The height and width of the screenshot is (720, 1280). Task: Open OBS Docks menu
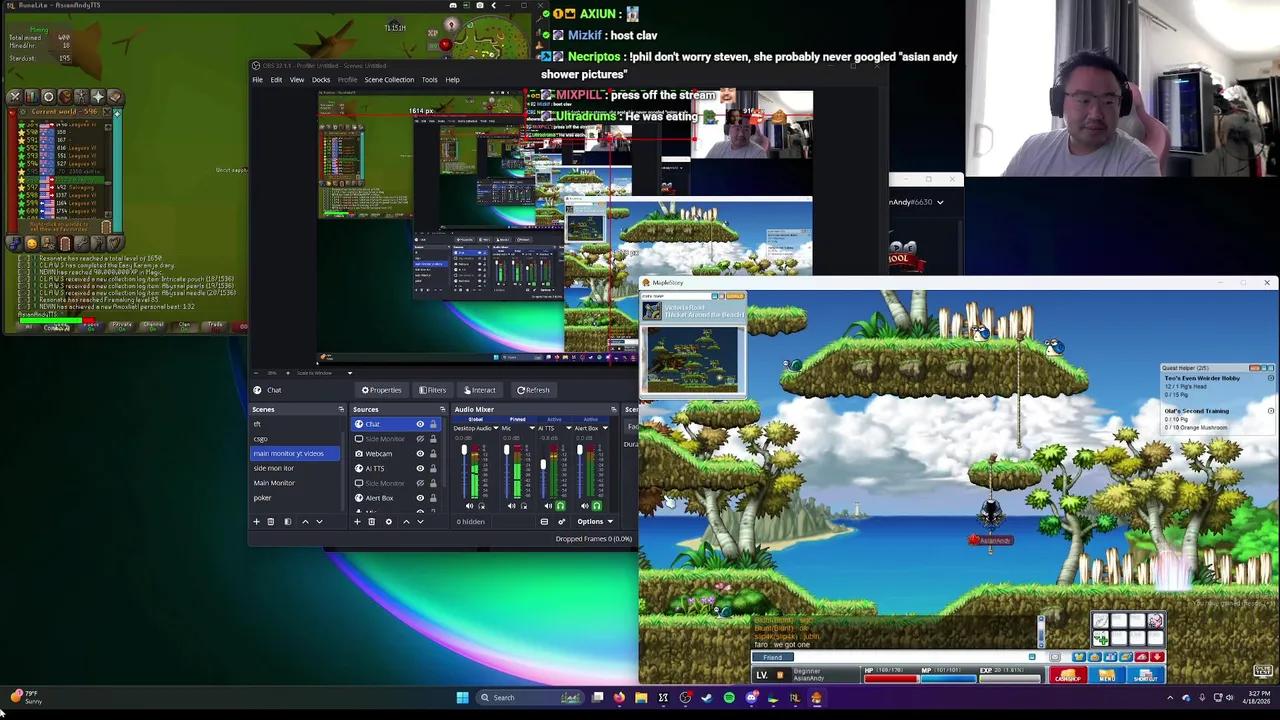[321, 80]
